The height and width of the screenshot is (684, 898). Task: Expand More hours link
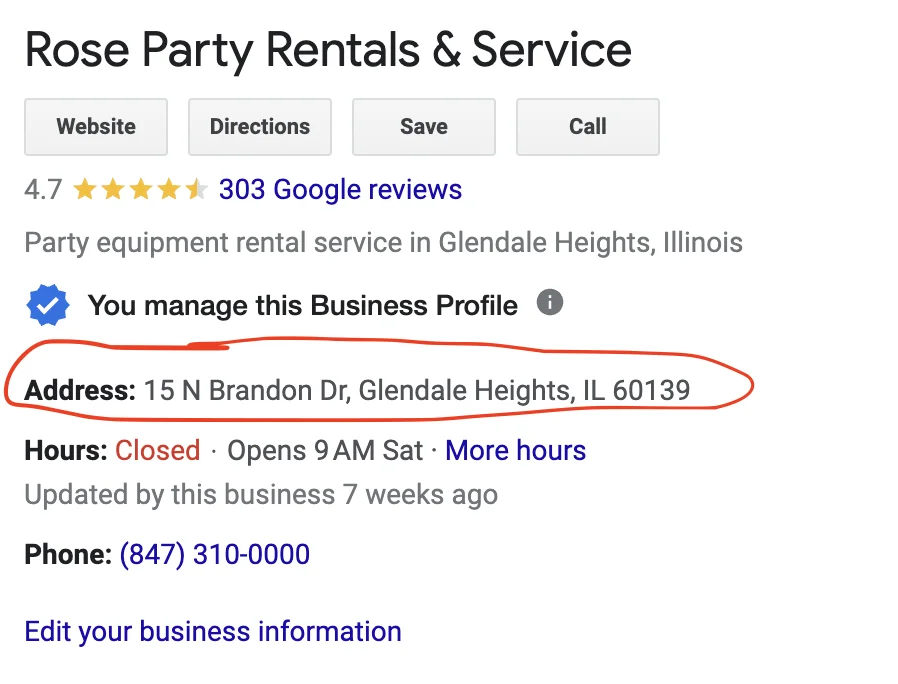(x=515, y=450)
